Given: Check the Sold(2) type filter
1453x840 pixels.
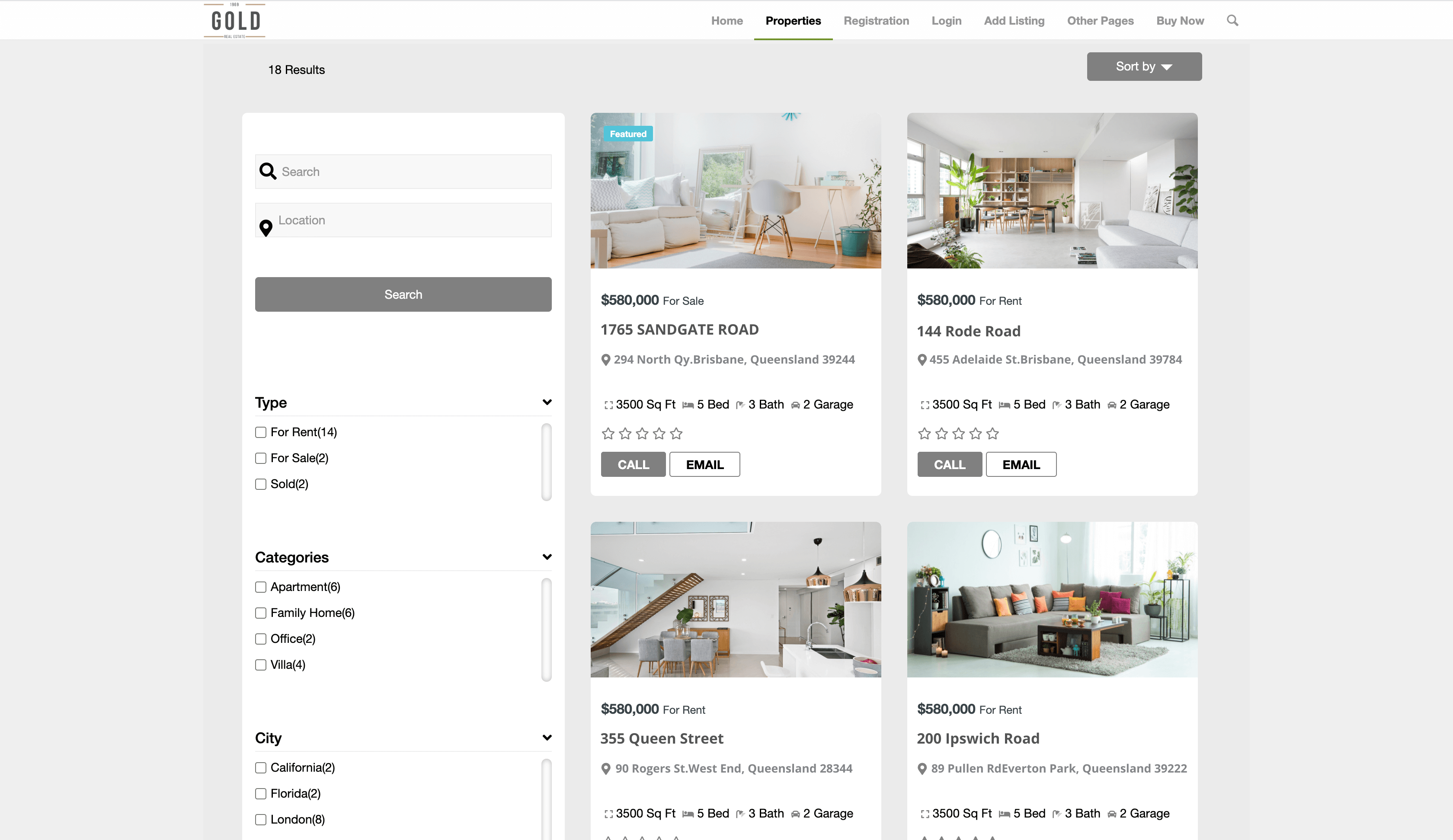Looking at the screenshot, I should coord(261,484).
